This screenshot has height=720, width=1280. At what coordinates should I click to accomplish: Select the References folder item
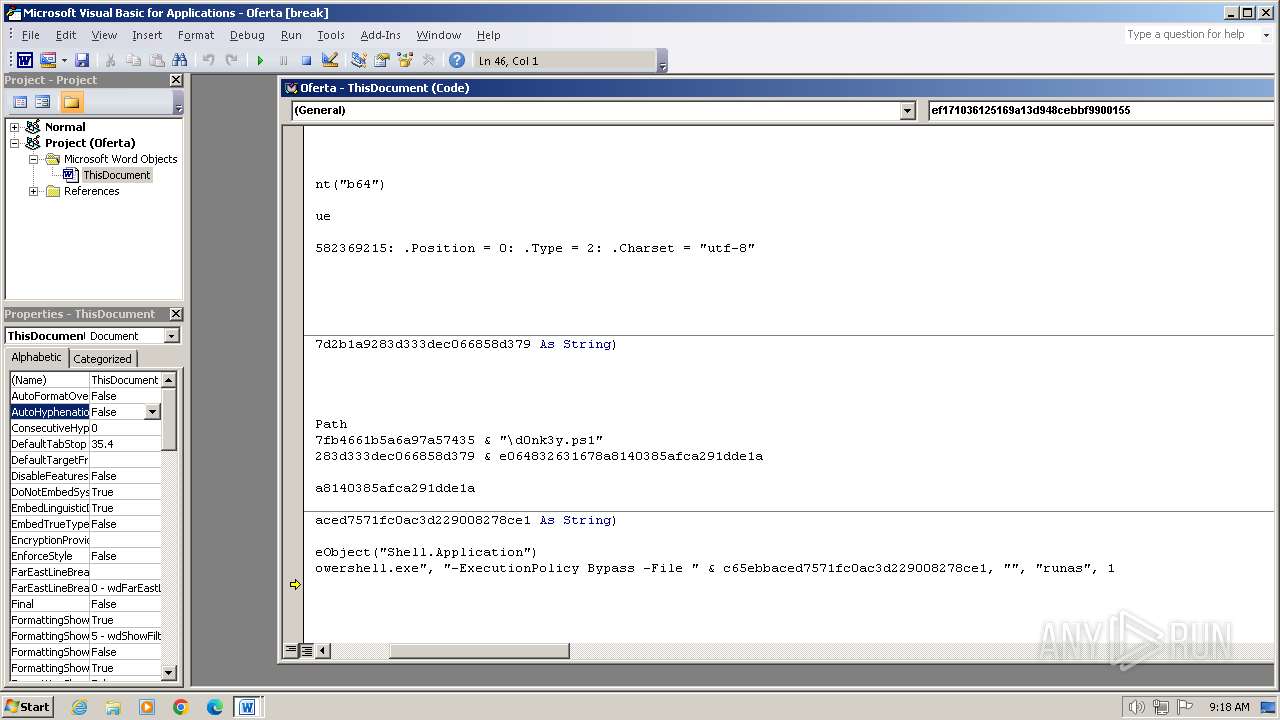click(x=91, y=191)
